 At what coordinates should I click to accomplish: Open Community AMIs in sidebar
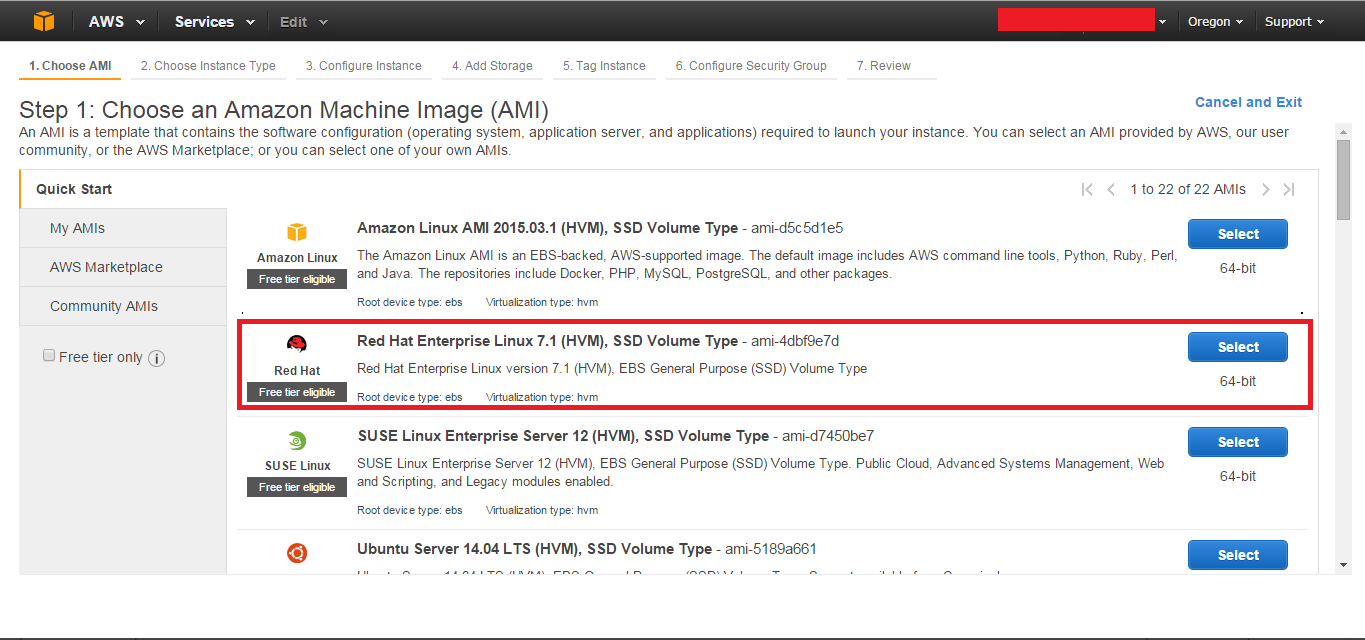(123, 306)
